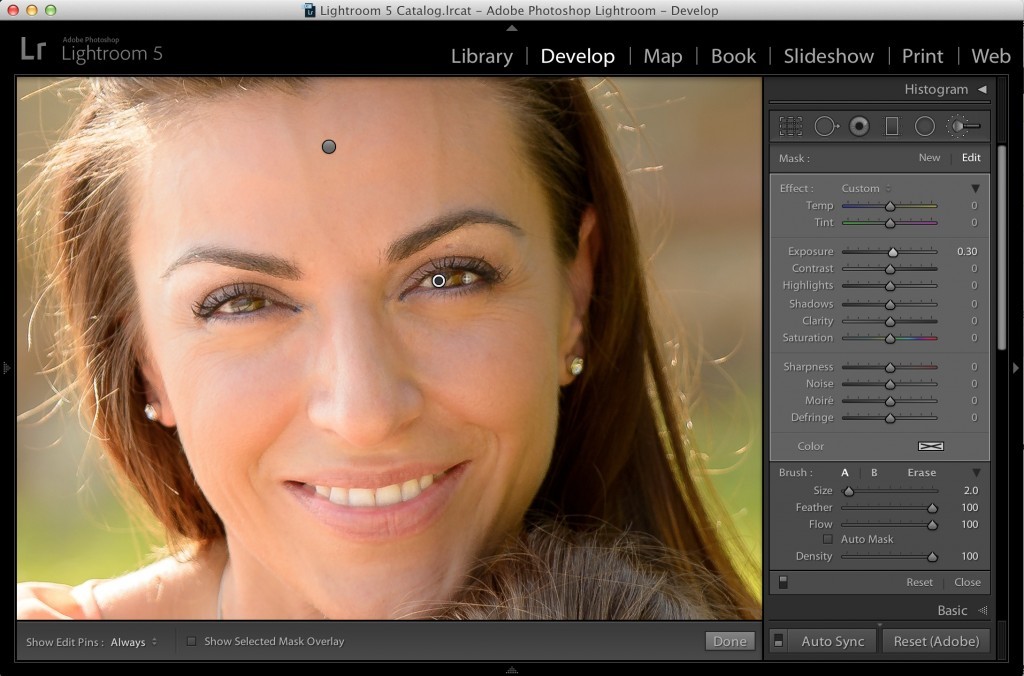The image size is (1024, 676).
Task: Go to the Slideshow module
Action: pyautogui.click(x=829, y=56)
